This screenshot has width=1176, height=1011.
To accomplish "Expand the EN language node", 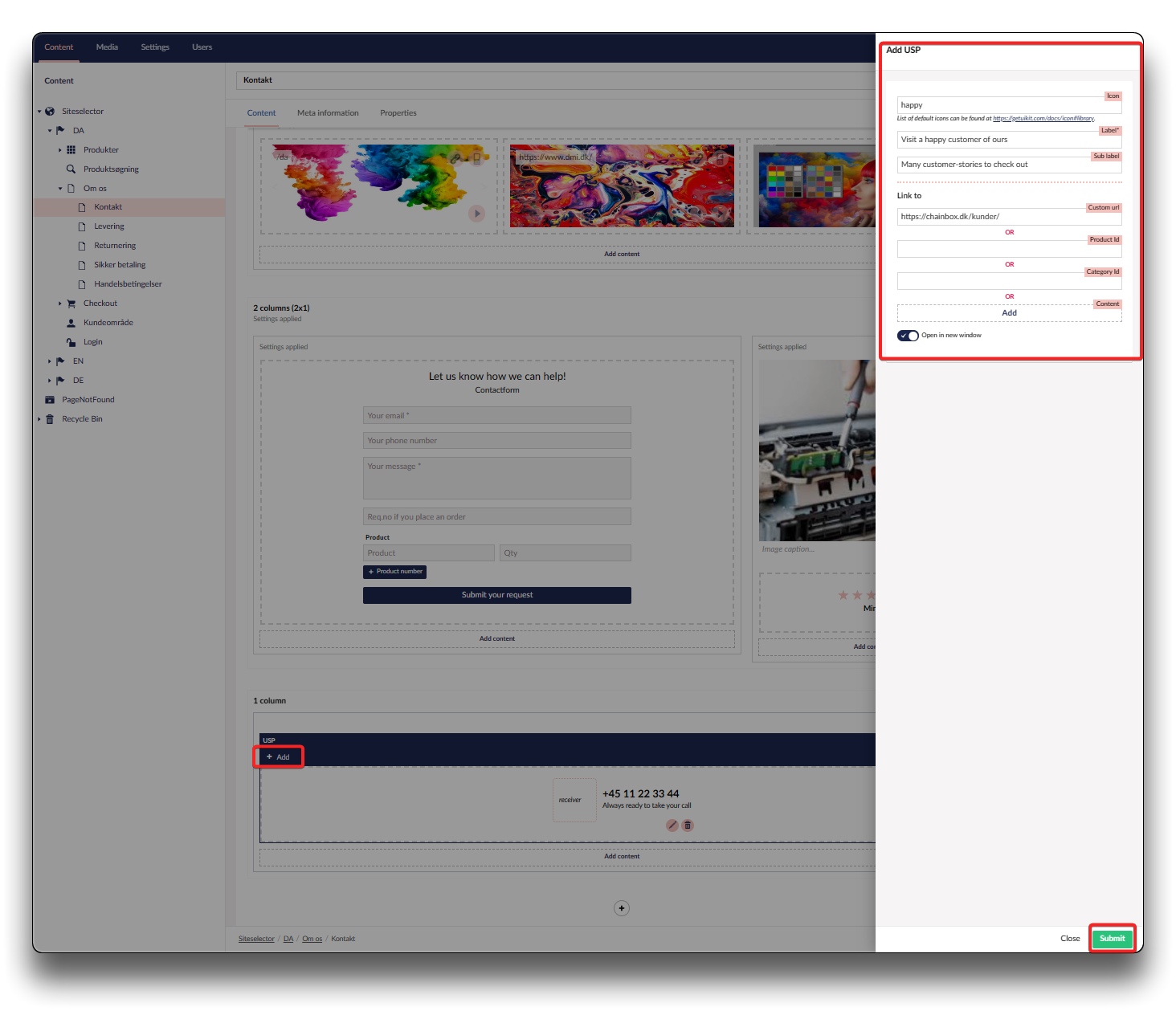I will (49, 361).
